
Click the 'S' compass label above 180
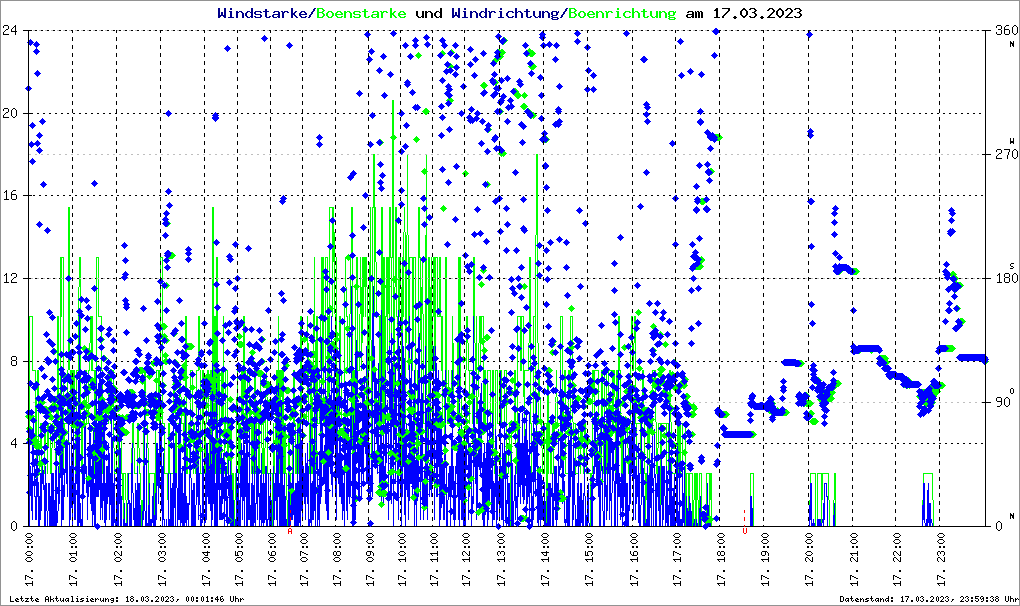1012,266
